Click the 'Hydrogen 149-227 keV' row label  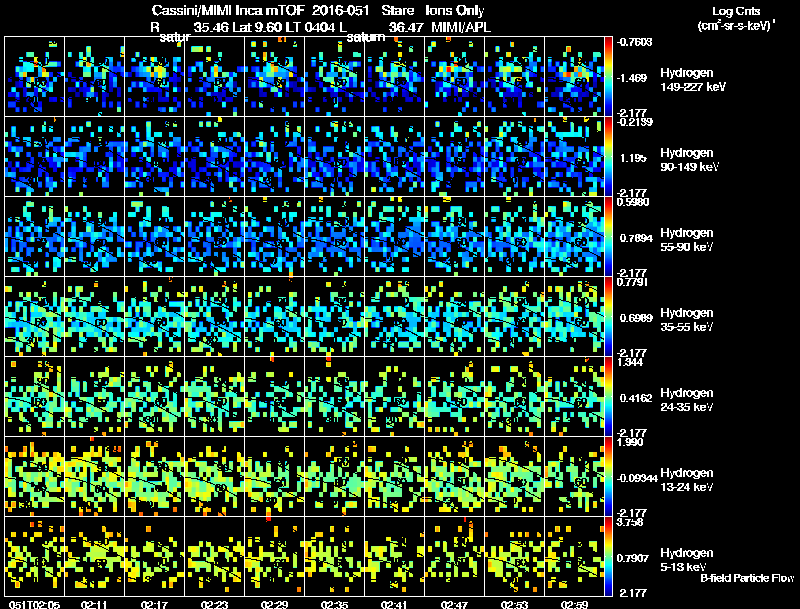point(693,80)
